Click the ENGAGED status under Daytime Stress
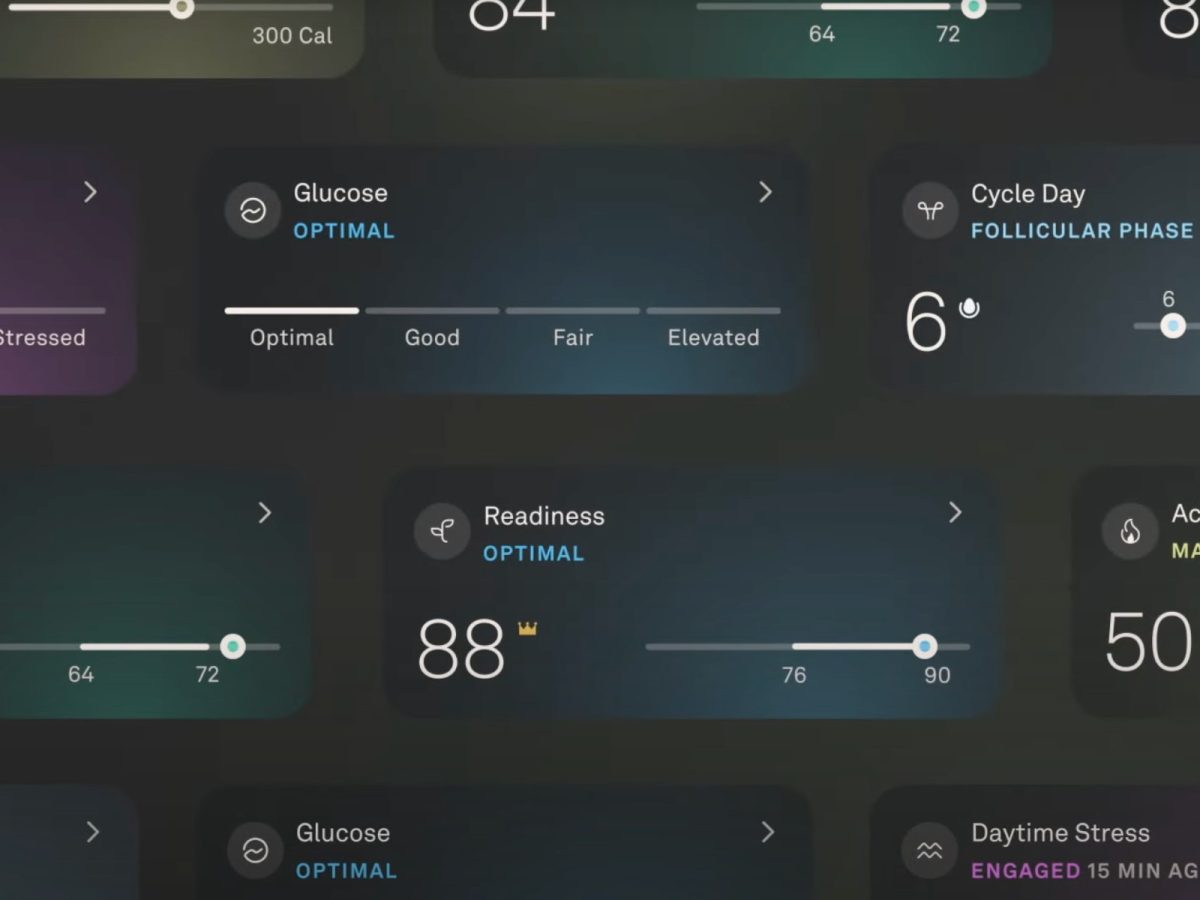1200x900 pixels. click(1026, 871)
